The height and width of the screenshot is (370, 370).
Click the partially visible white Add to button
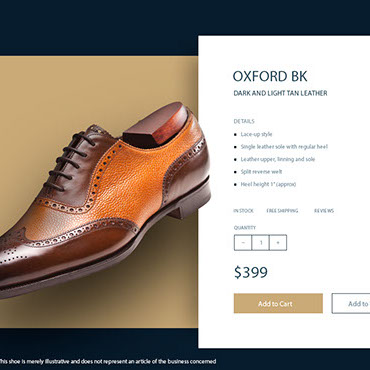(351, 303)
